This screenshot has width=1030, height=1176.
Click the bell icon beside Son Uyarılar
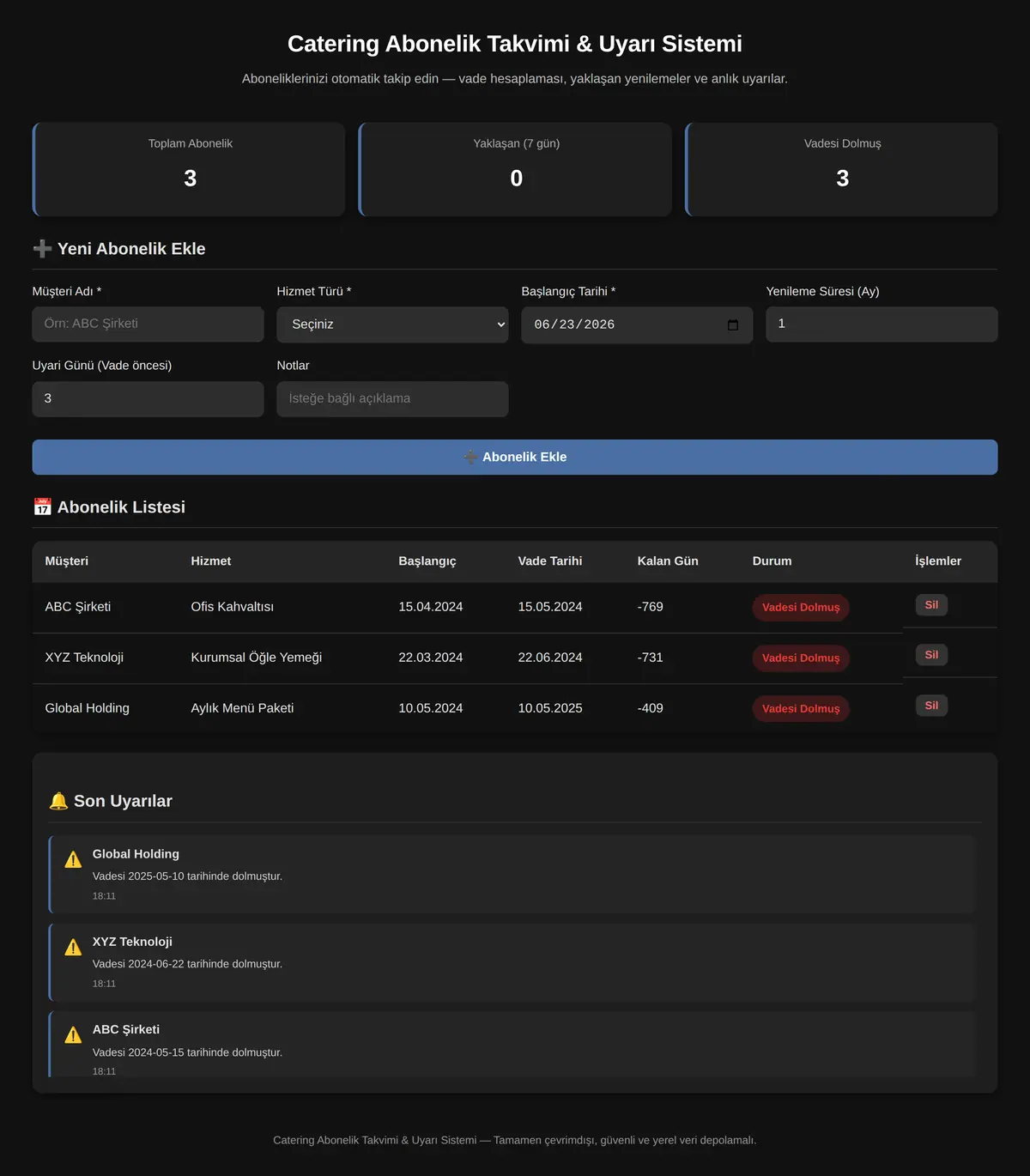coord(58,801)
